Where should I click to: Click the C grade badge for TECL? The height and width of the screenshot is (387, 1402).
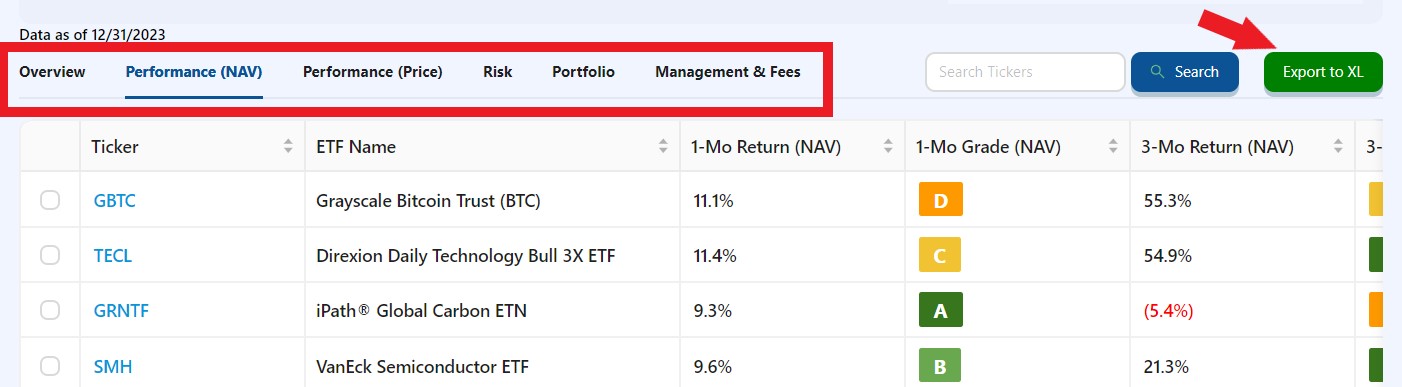pyautogui.click(x=940, y=256)
